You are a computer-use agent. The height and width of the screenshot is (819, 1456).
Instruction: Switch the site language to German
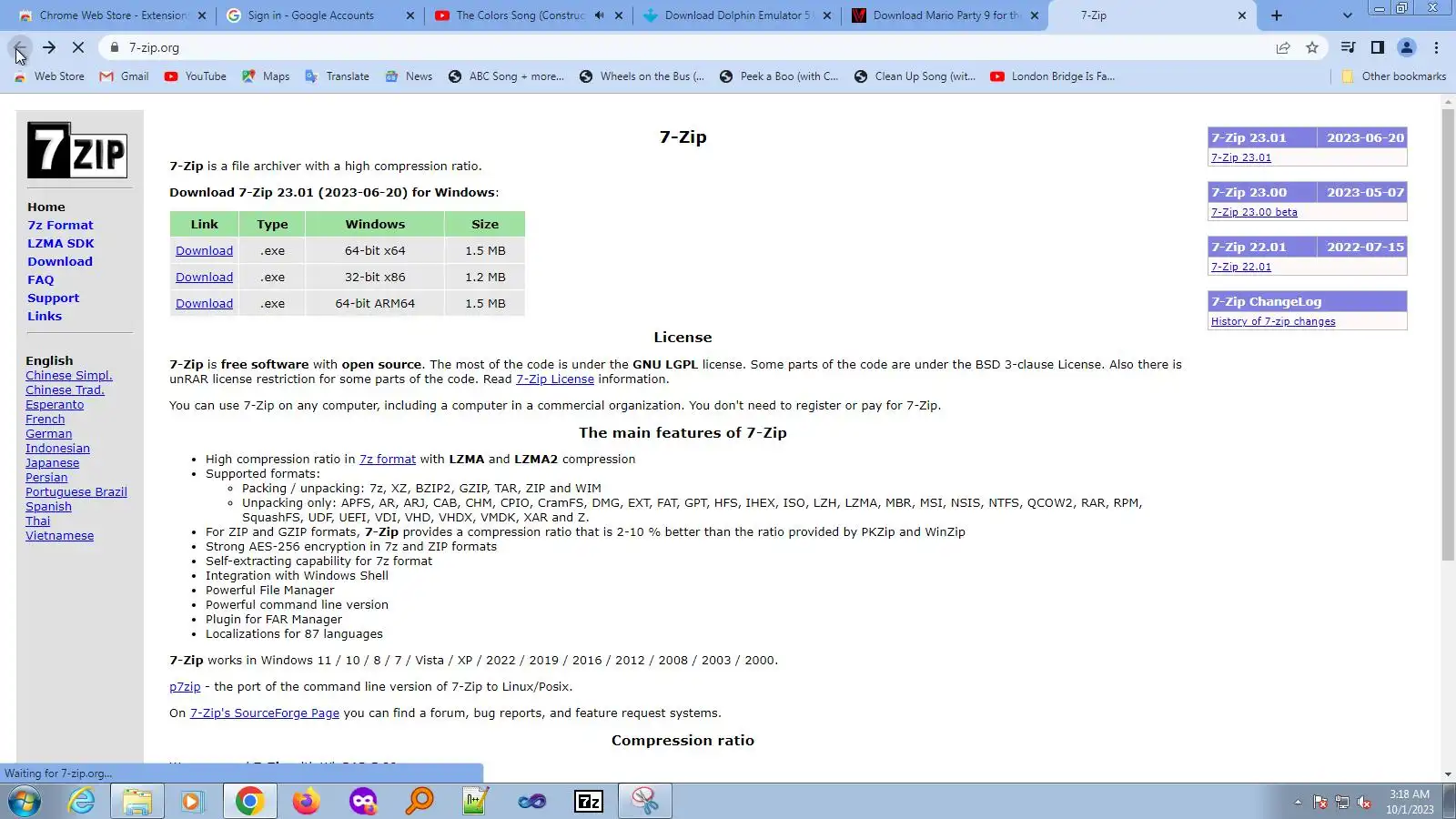(49, 434)
